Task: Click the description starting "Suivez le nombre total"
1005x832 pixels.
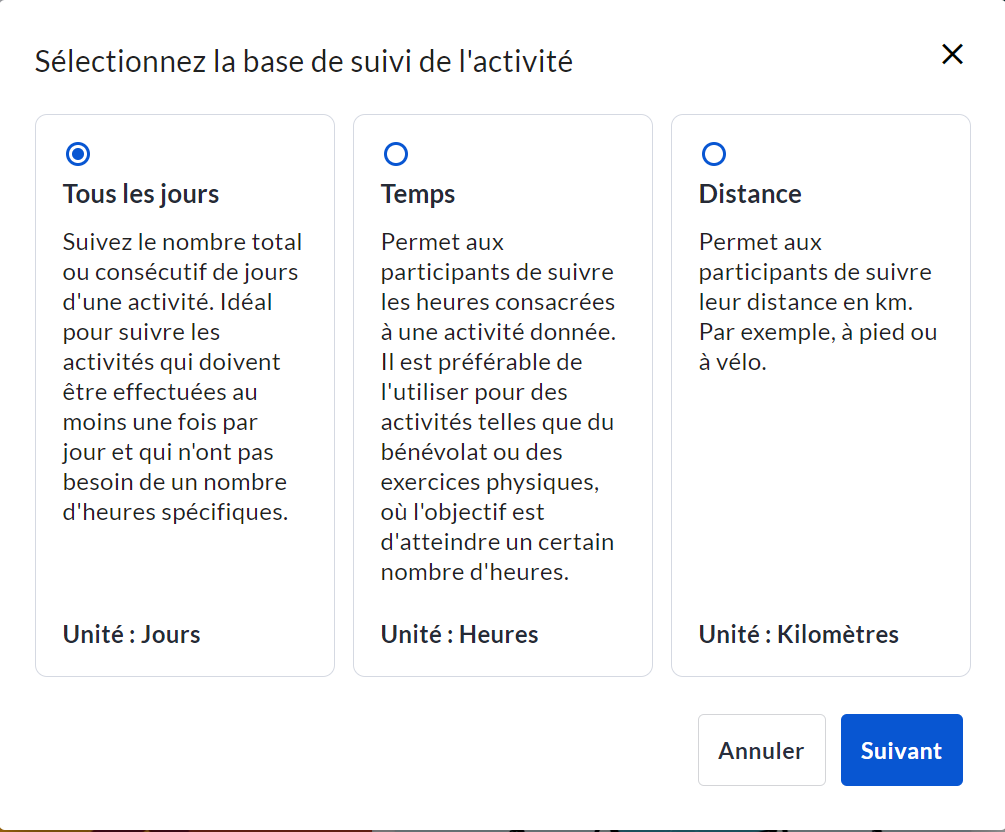Action: (x=183, y=377)
